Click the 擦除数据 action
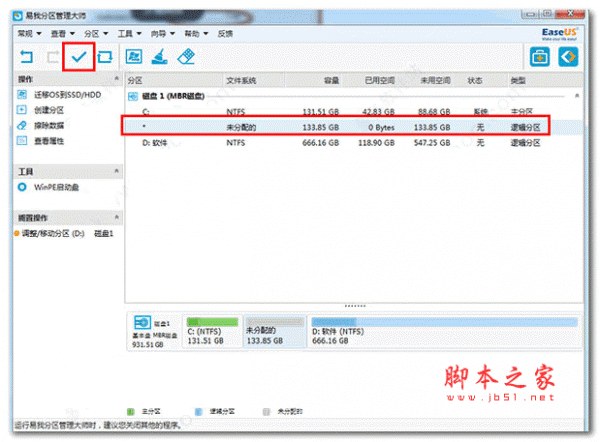 (49, 126)
